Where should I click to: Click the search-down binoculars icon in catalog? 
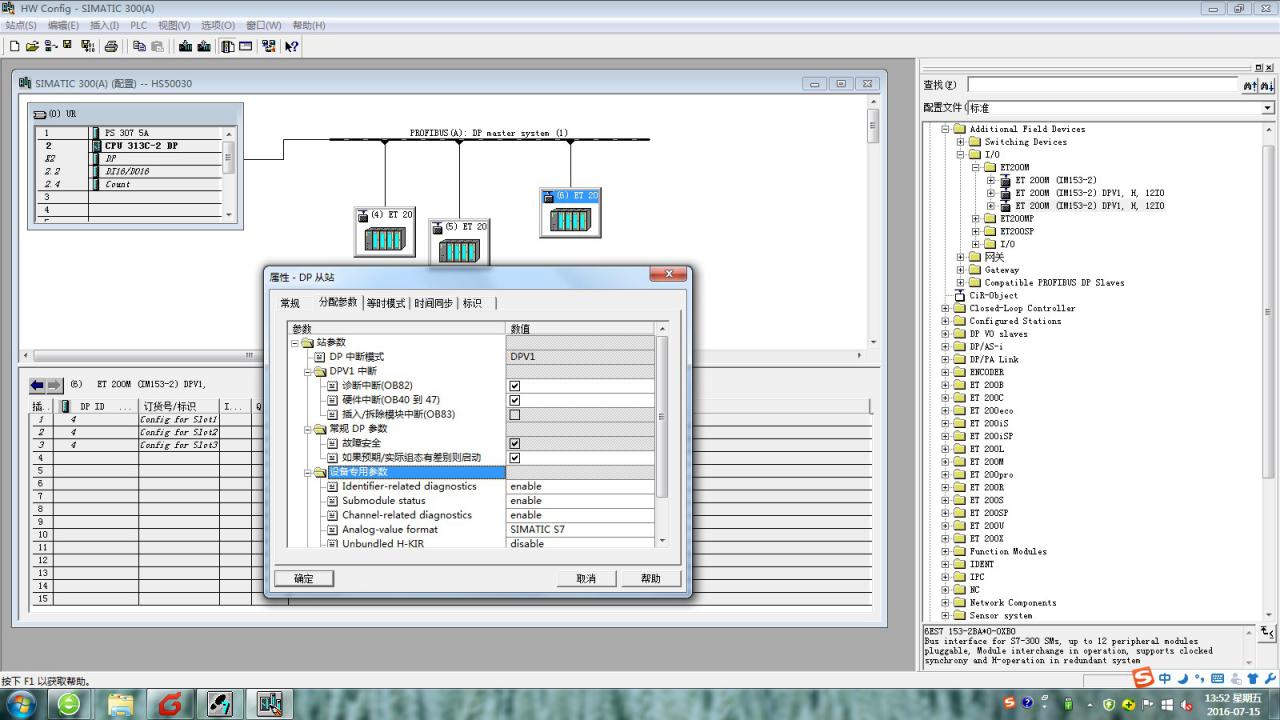[1266, 86]
